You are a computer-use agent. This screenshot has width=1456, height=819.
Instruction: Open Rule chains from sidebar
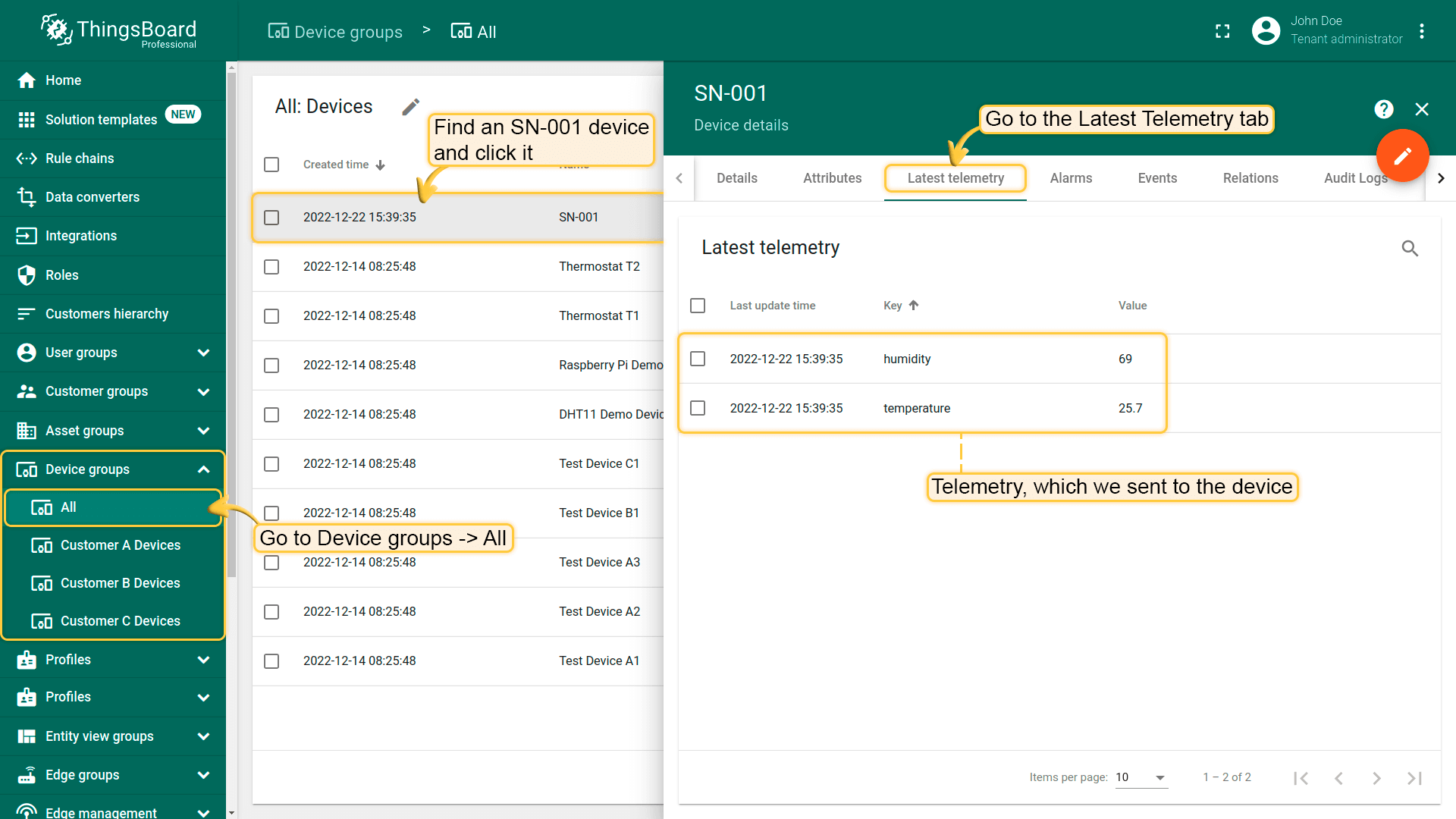coord(80,158)
